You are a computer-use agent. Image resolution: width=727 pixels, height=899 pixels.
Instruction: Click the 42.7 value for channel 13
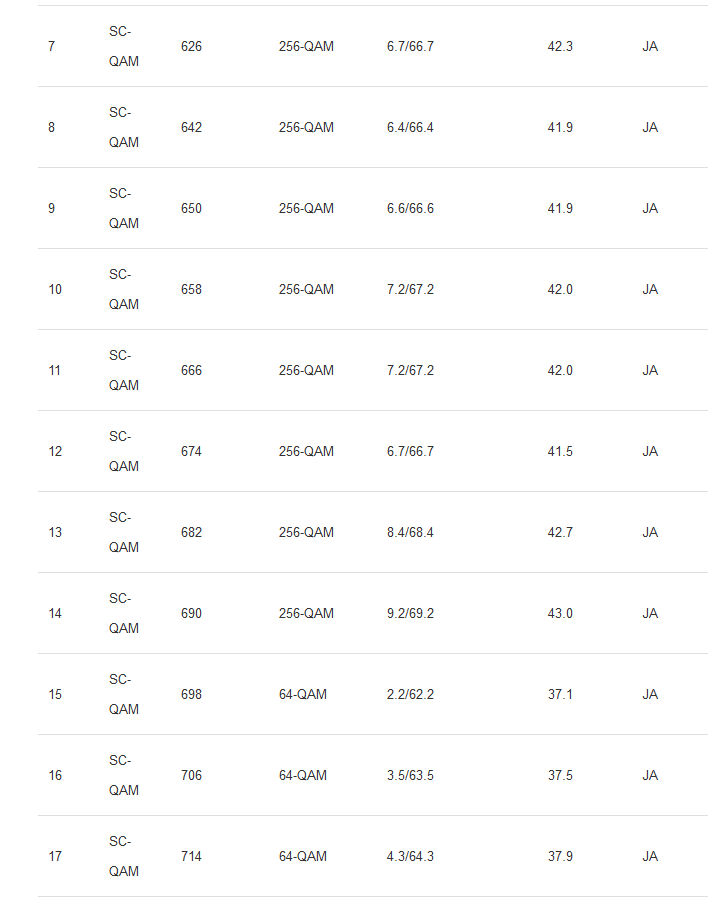coord(560,533)
